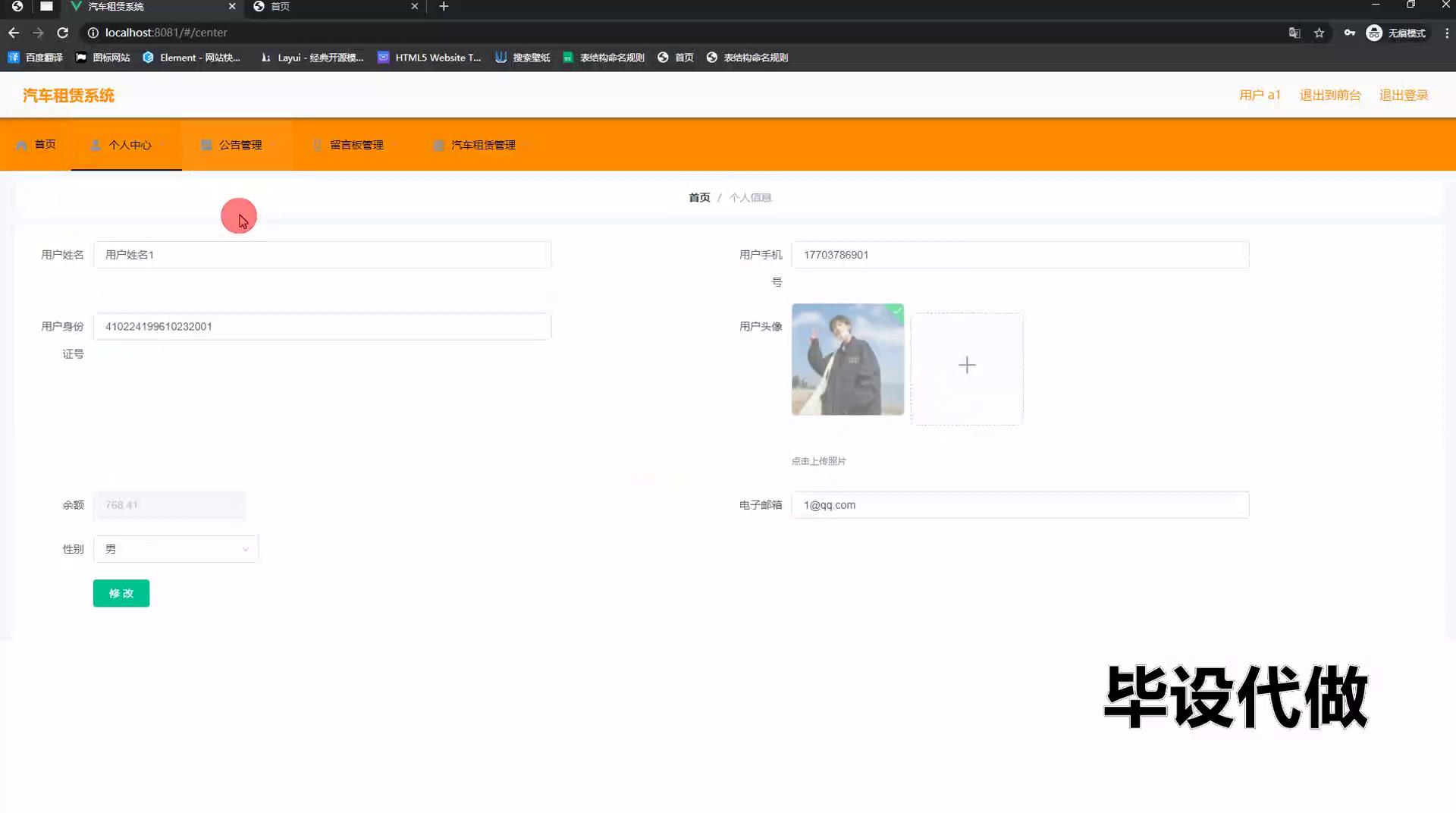The height and width of the screenshot is (813, 1456).
Task: Close the 汽车租赁系统 browser tab
Action: pyautogui.click(x=232, y=6)
